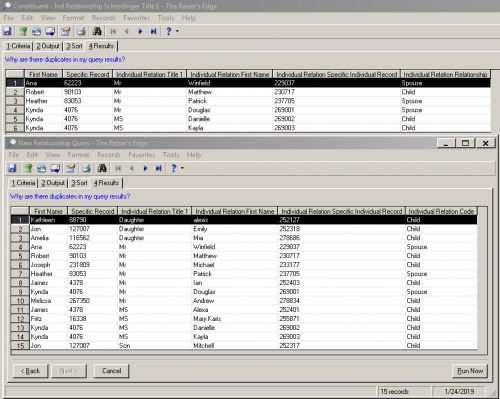
Task: Open Favorites menu in New Relationship Query window
Action: tap(142, 155)
